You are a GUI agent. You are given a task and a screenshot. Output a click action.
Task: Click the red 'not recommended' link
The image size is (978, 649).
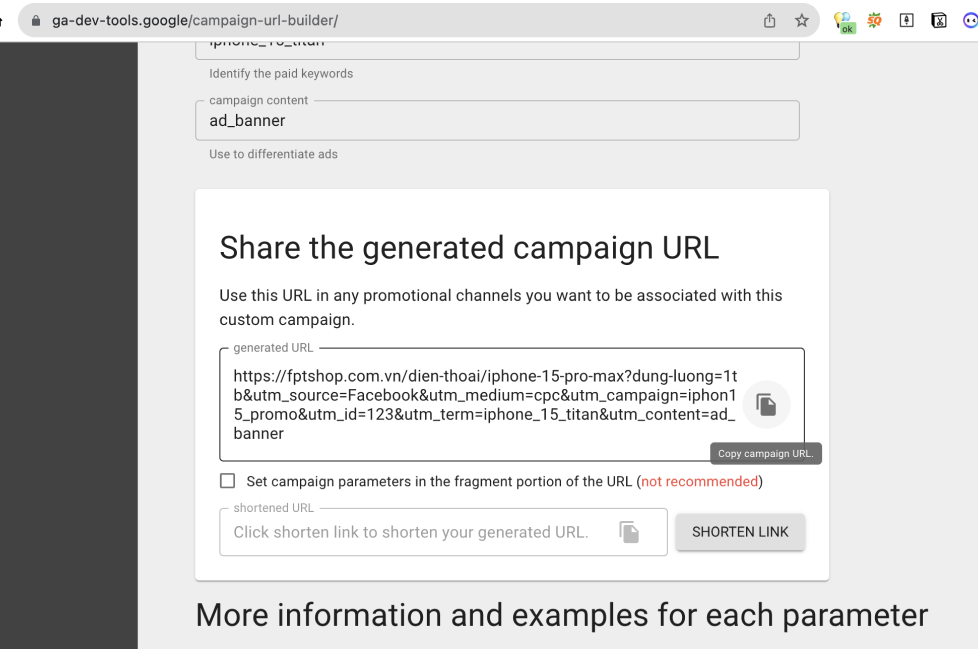(699, 481)
